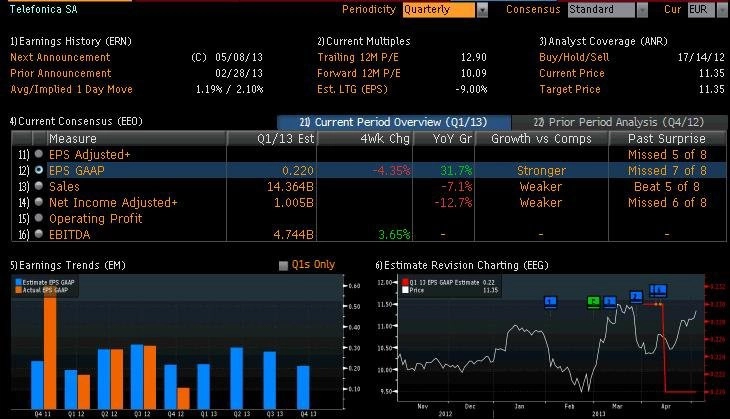Switch to Current Period Overview (Q1/13) tab
Screen dimensions: 730x419
[393, 122]
